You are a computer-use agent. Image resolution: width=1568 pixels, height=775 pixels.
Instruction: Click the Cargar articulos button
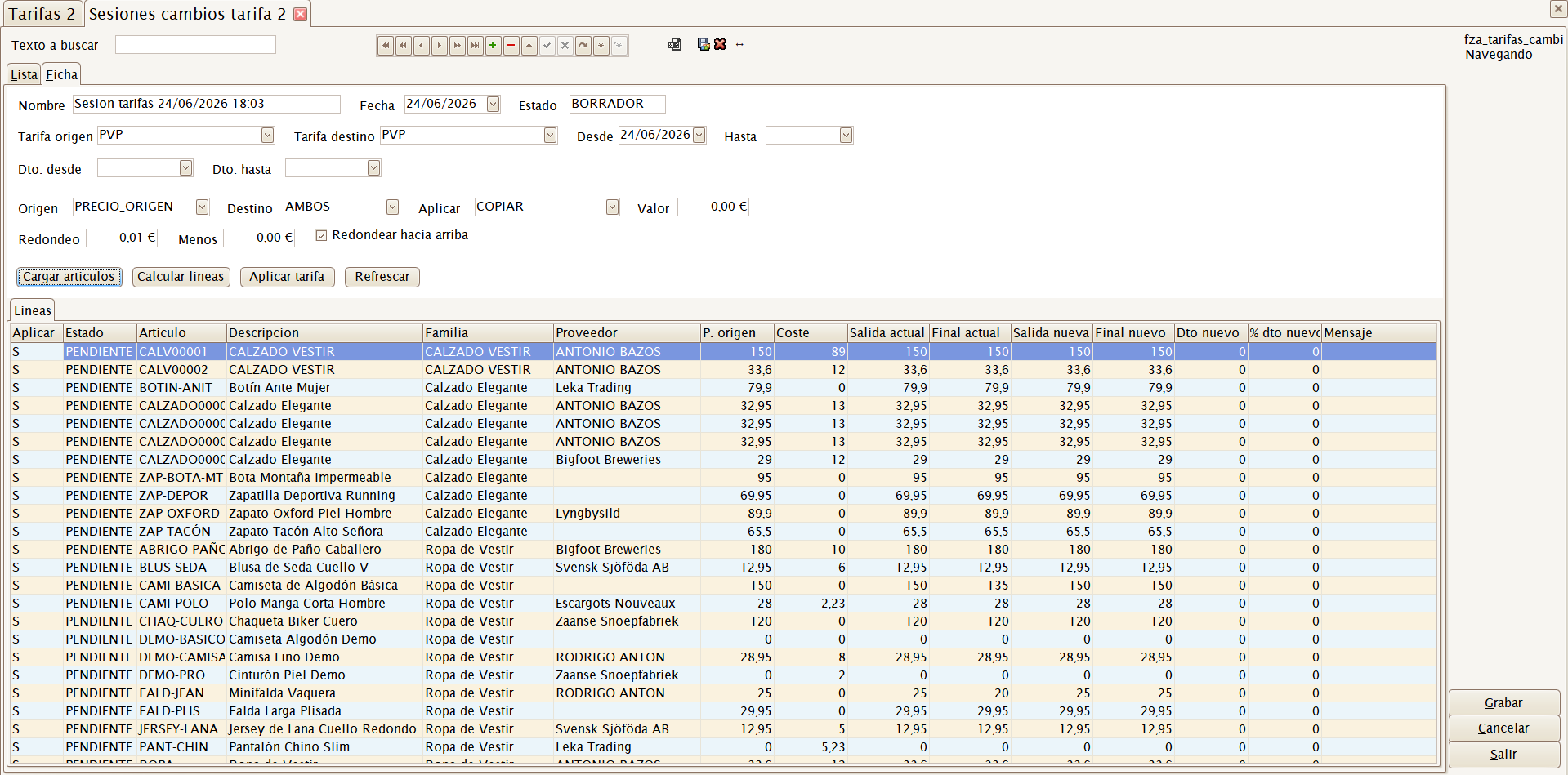[69, 277]
